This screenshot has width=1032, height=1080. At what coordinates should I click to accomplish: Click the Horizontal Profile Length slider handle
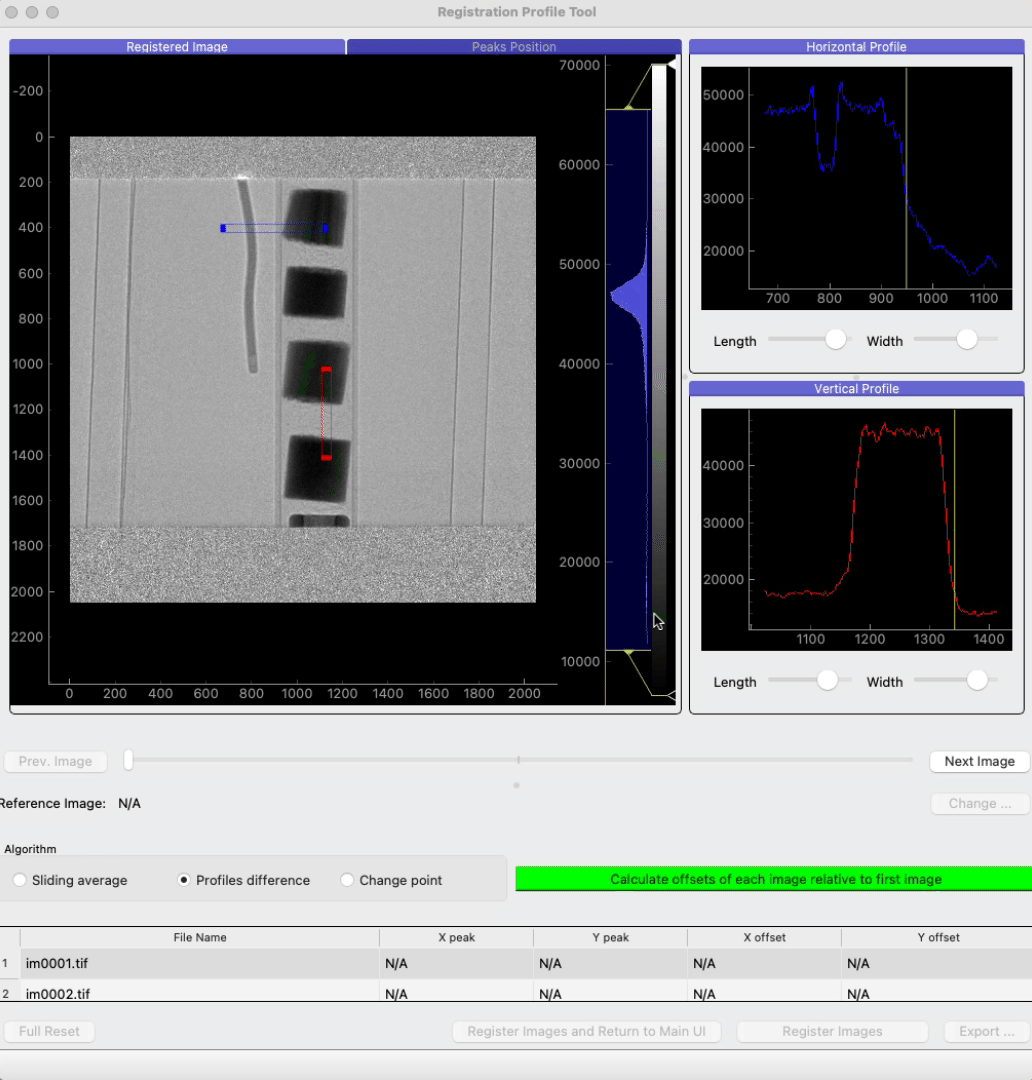coord(835,340)
